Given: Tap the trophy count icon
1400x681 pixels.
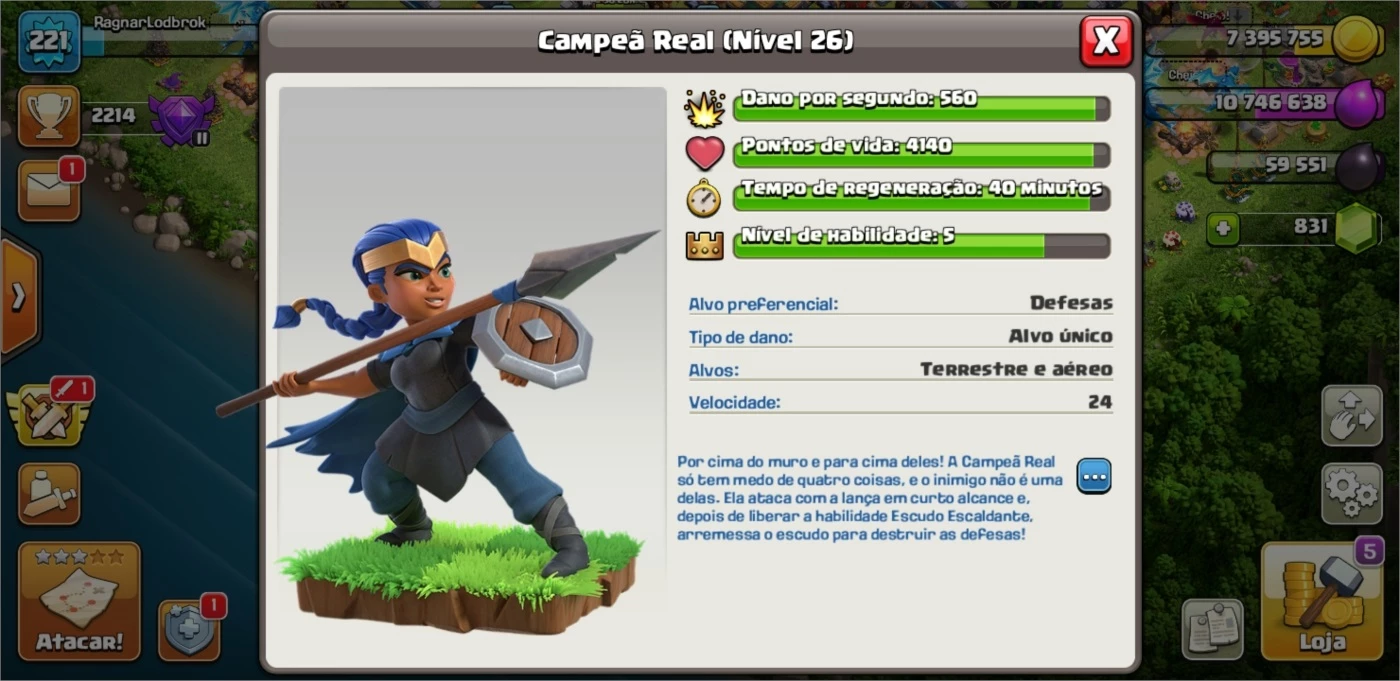Looking at the screenshot, I should 49,116.
